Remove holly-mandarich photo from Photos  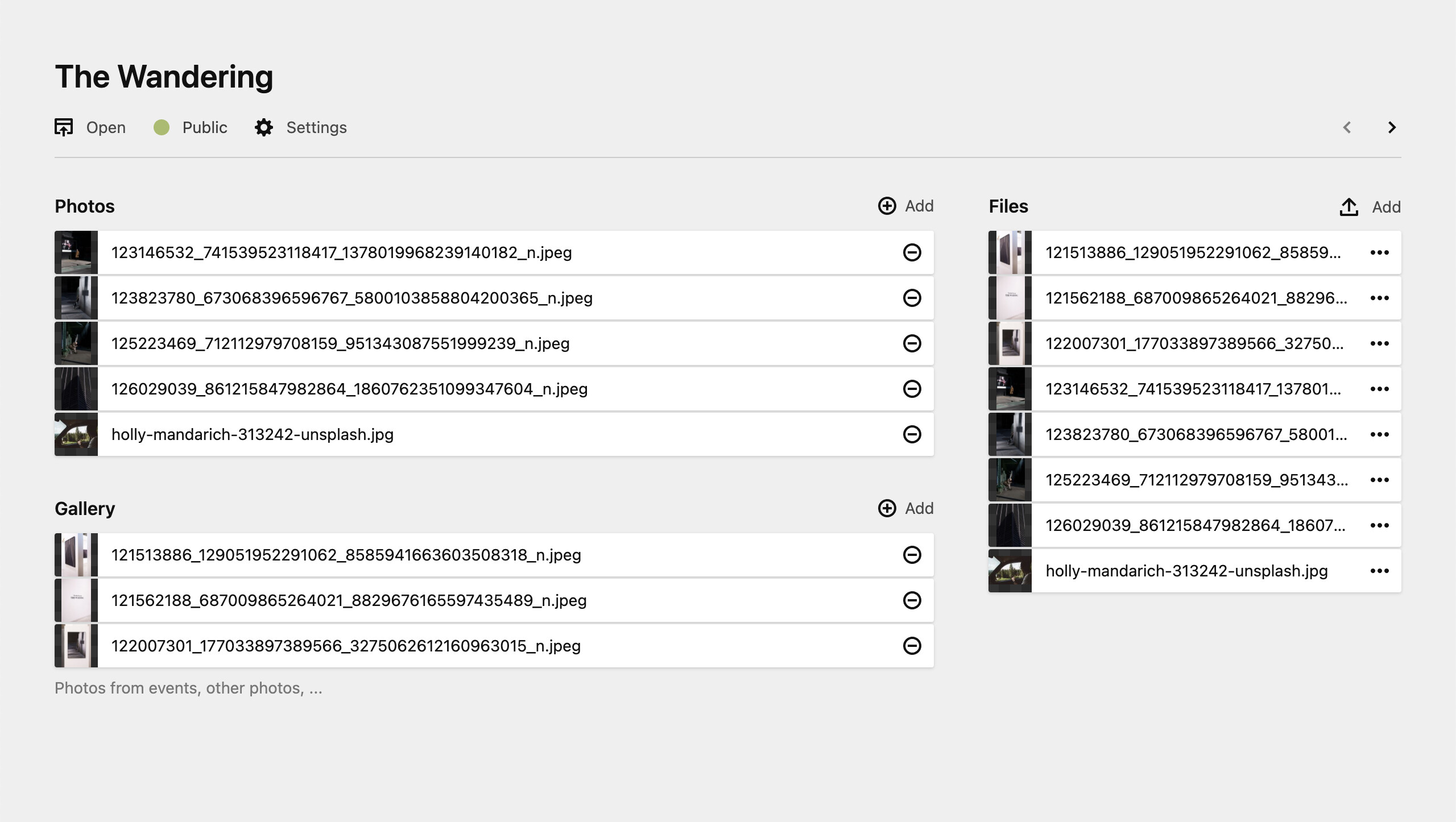(912, 434)
